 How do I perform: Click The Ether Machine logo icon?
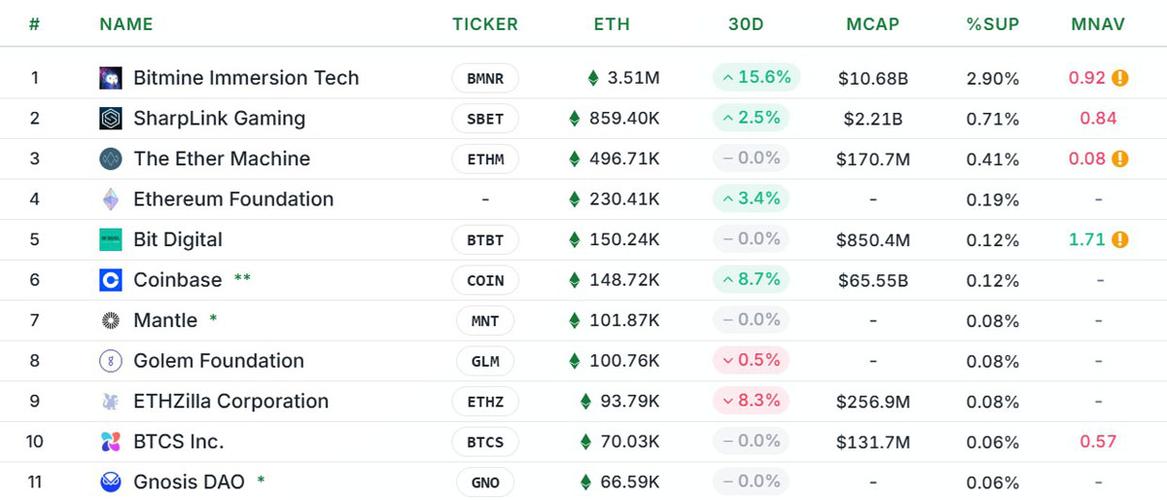(111, 159)
